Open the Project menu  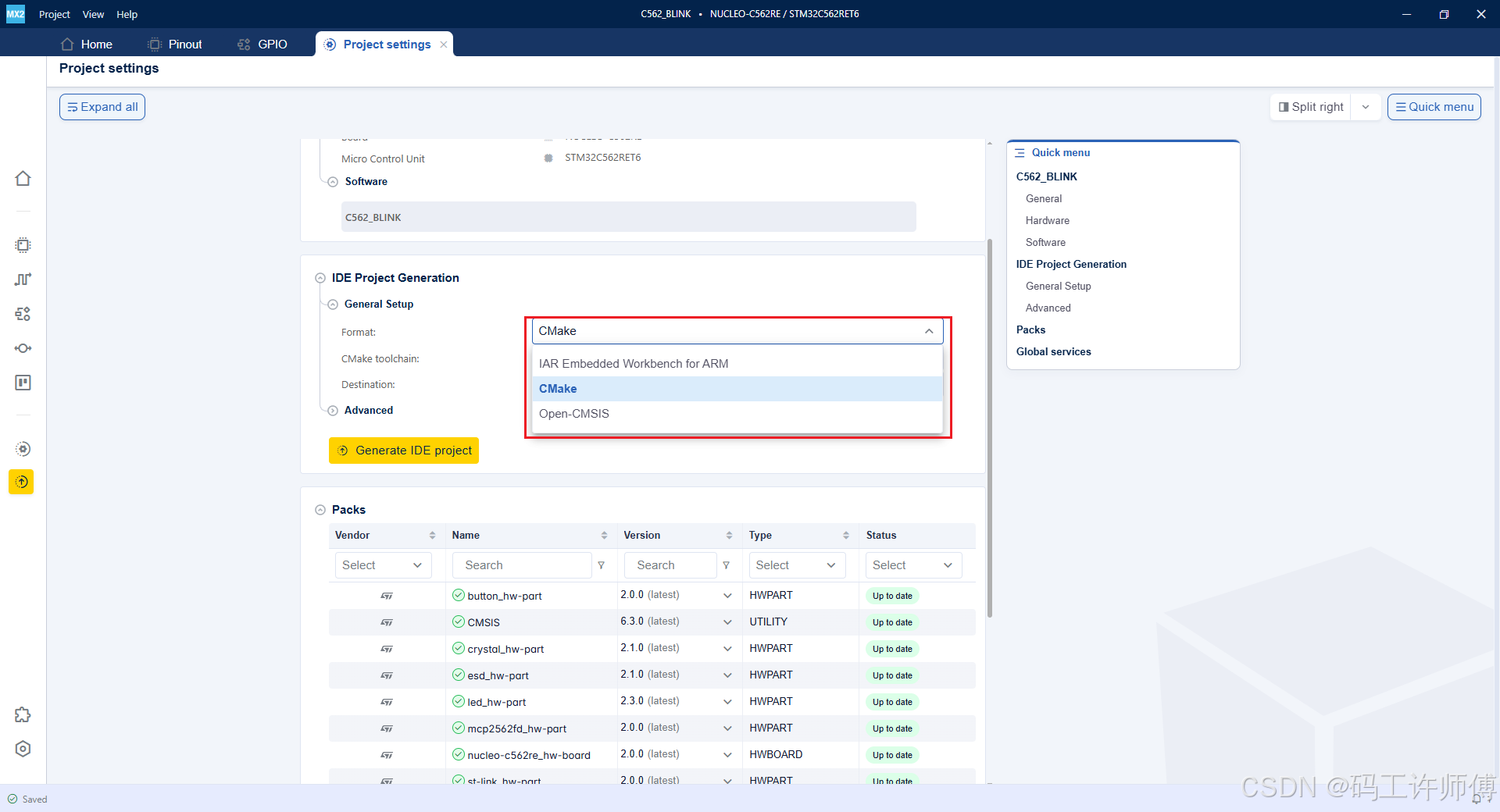coord(54,14)
